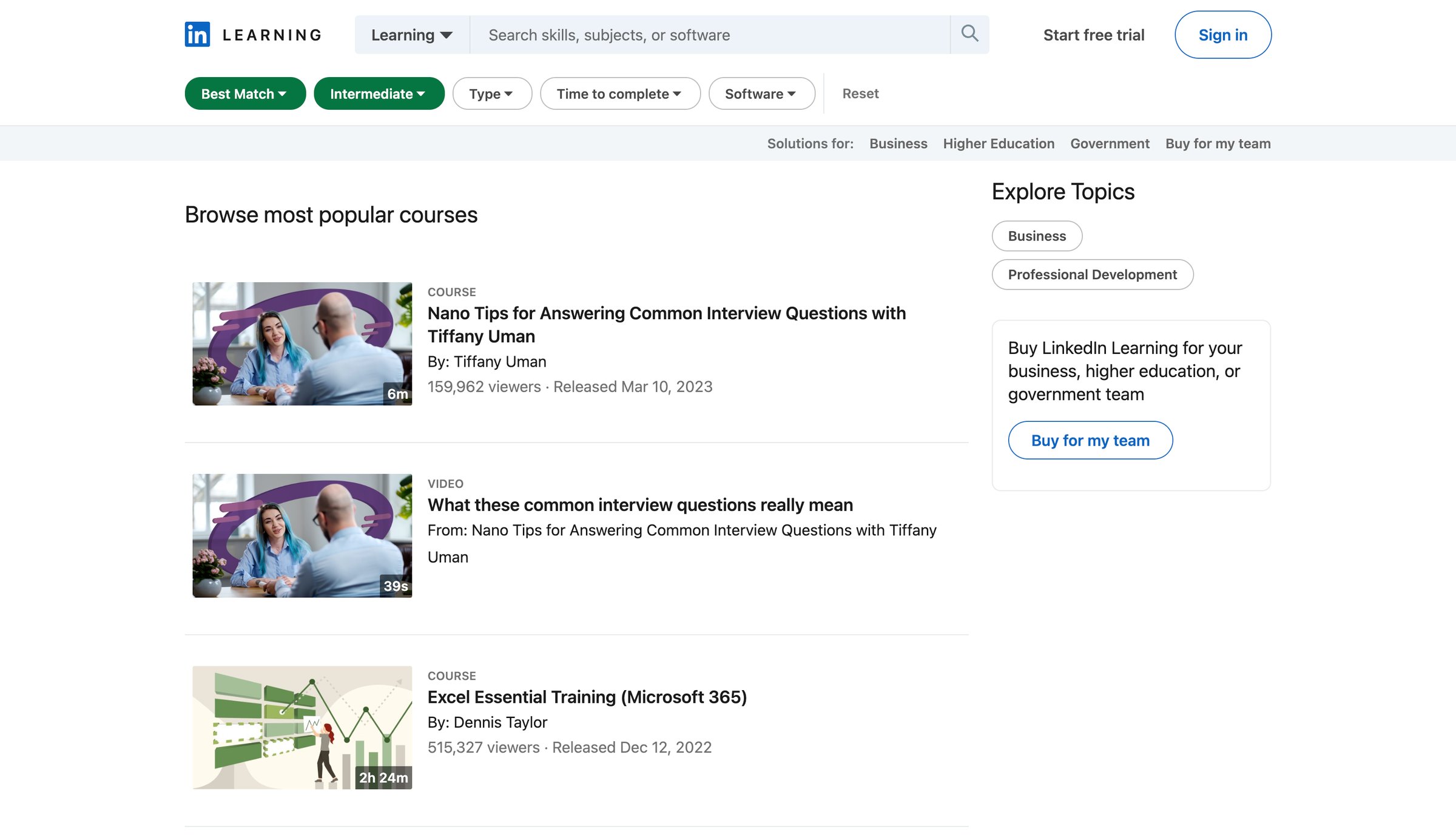Click the 2h 24m duration badge
Viewport: 1456px width, 837px height.
(x=383, y=778)
